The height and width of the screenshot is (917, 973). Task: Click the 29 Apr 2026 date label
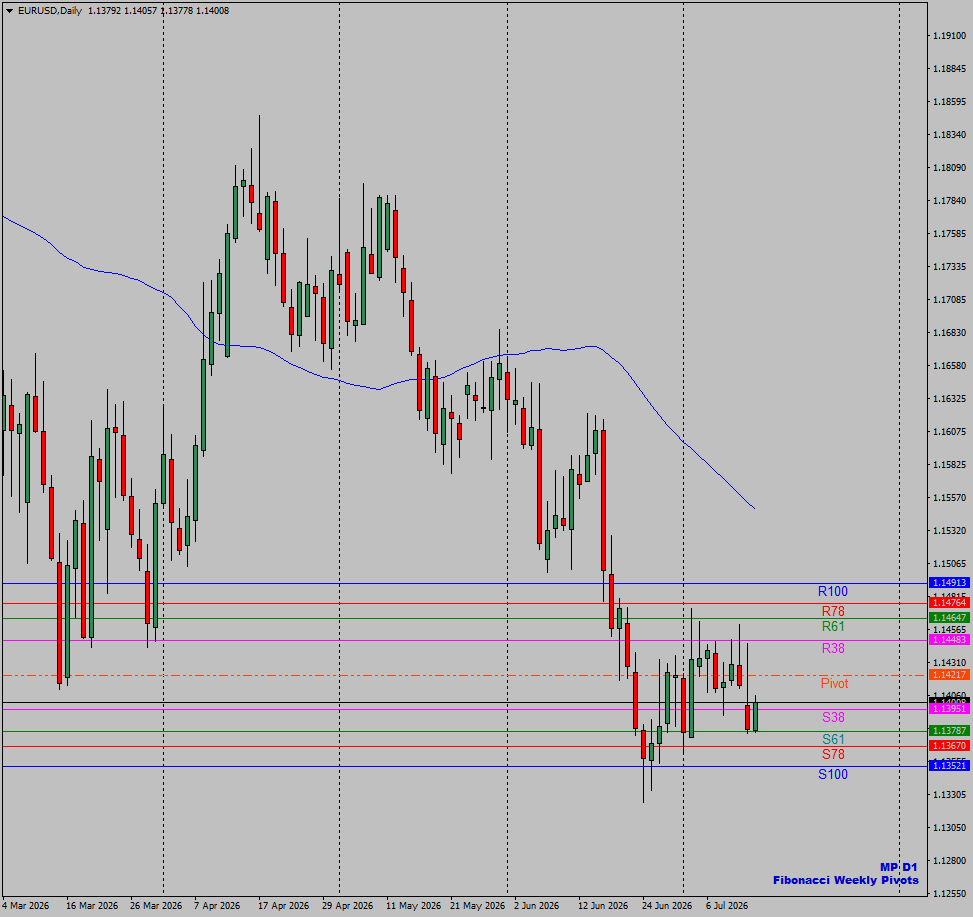pyautogui.click(x=348, y=906)
